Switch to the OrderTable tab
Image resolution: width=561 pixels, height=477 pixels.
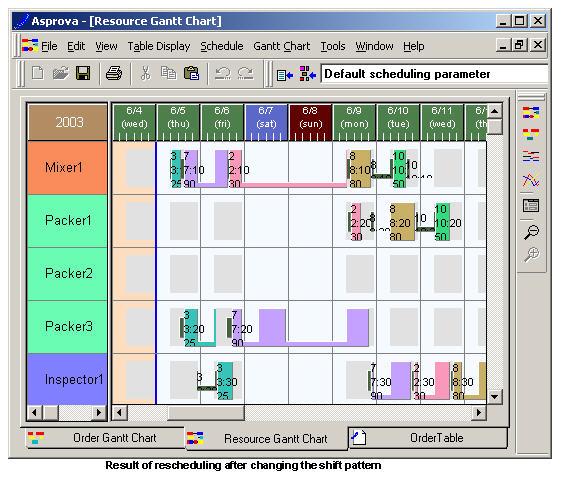[428, 438]
